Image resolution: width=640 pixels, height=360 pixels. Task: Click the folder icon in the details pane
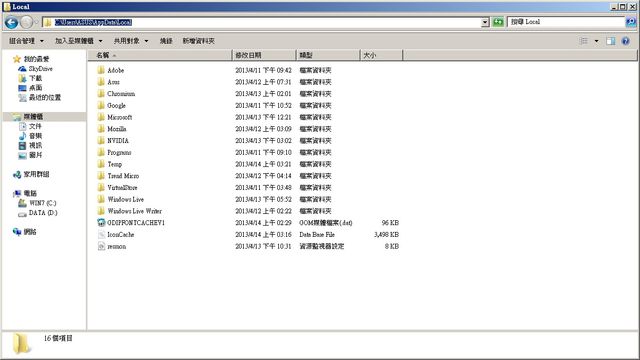tap(21, 343)
